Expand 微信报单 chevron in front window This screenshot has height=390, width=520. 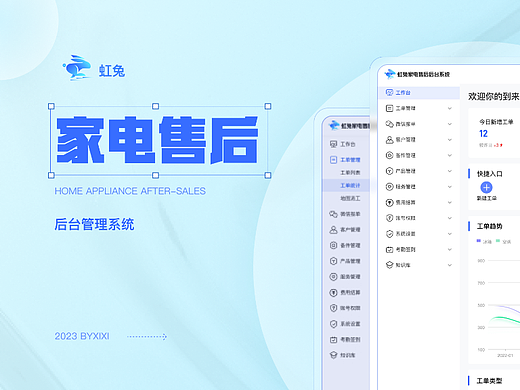pos(450,124)
